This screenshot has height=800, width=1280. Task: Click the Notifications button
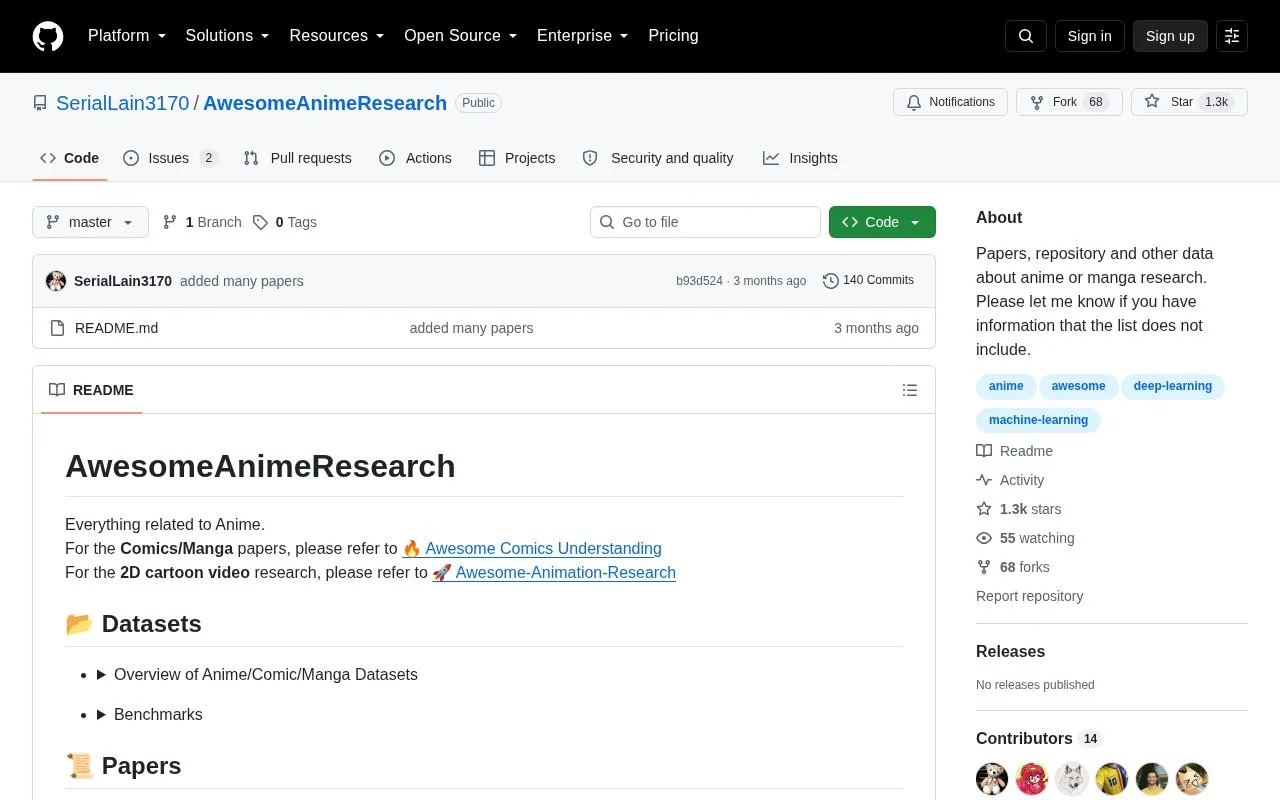(x=950, y=102)
